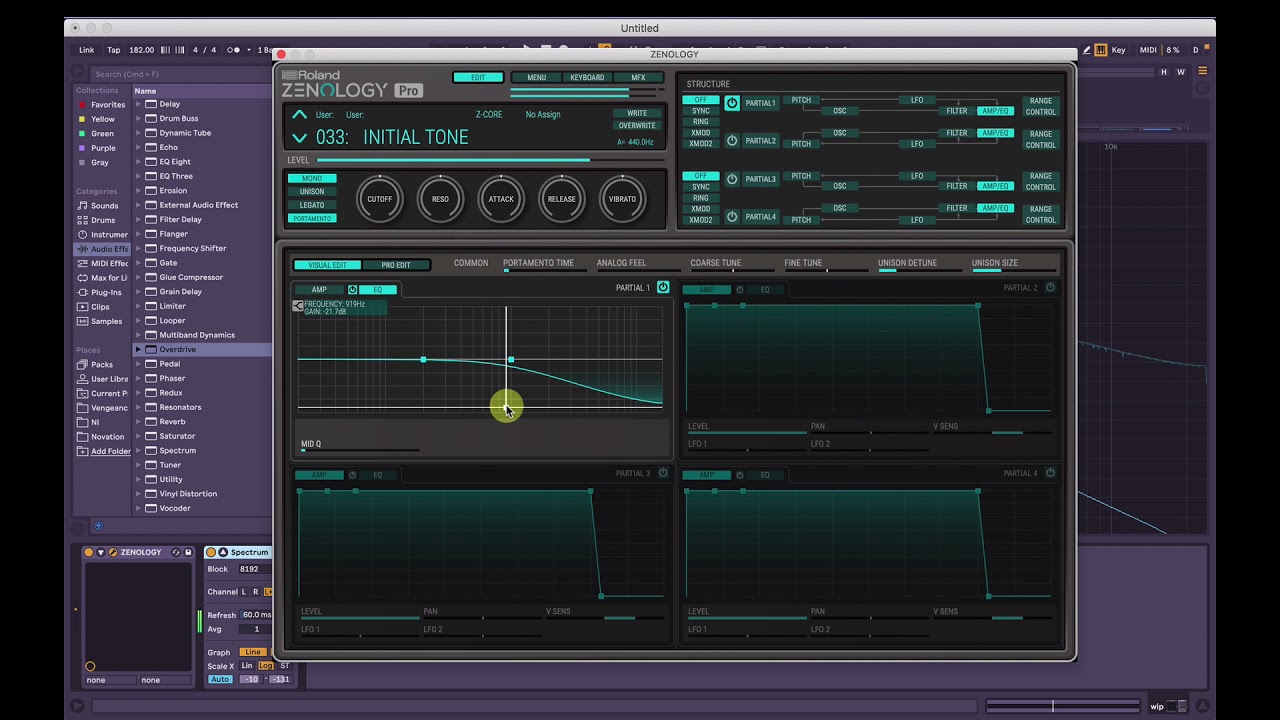Enable UNISON mode
1280x720 pixels.
312,192
